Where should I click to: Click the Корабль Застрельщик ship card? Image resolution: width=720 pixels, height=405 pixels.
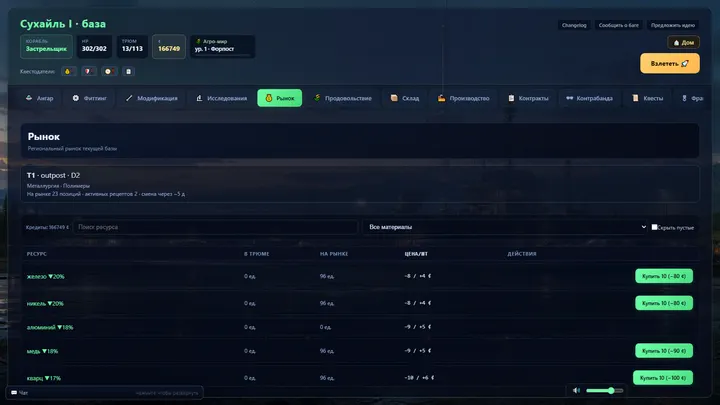[x=46, y=46]
